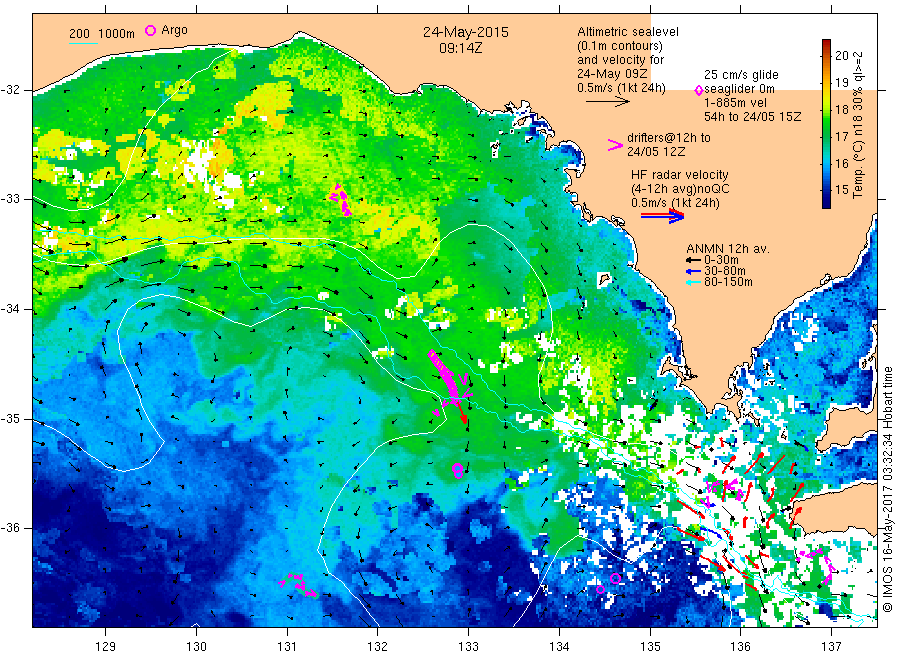Click the colorbar tick label '18'
Screen dimensions: 900x660
[841, 110]
